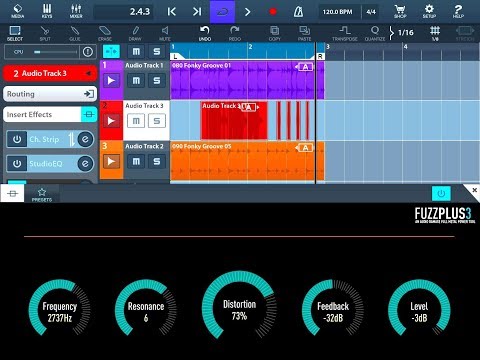
Task: Open the Mixer panel
Action: (76, 11)
